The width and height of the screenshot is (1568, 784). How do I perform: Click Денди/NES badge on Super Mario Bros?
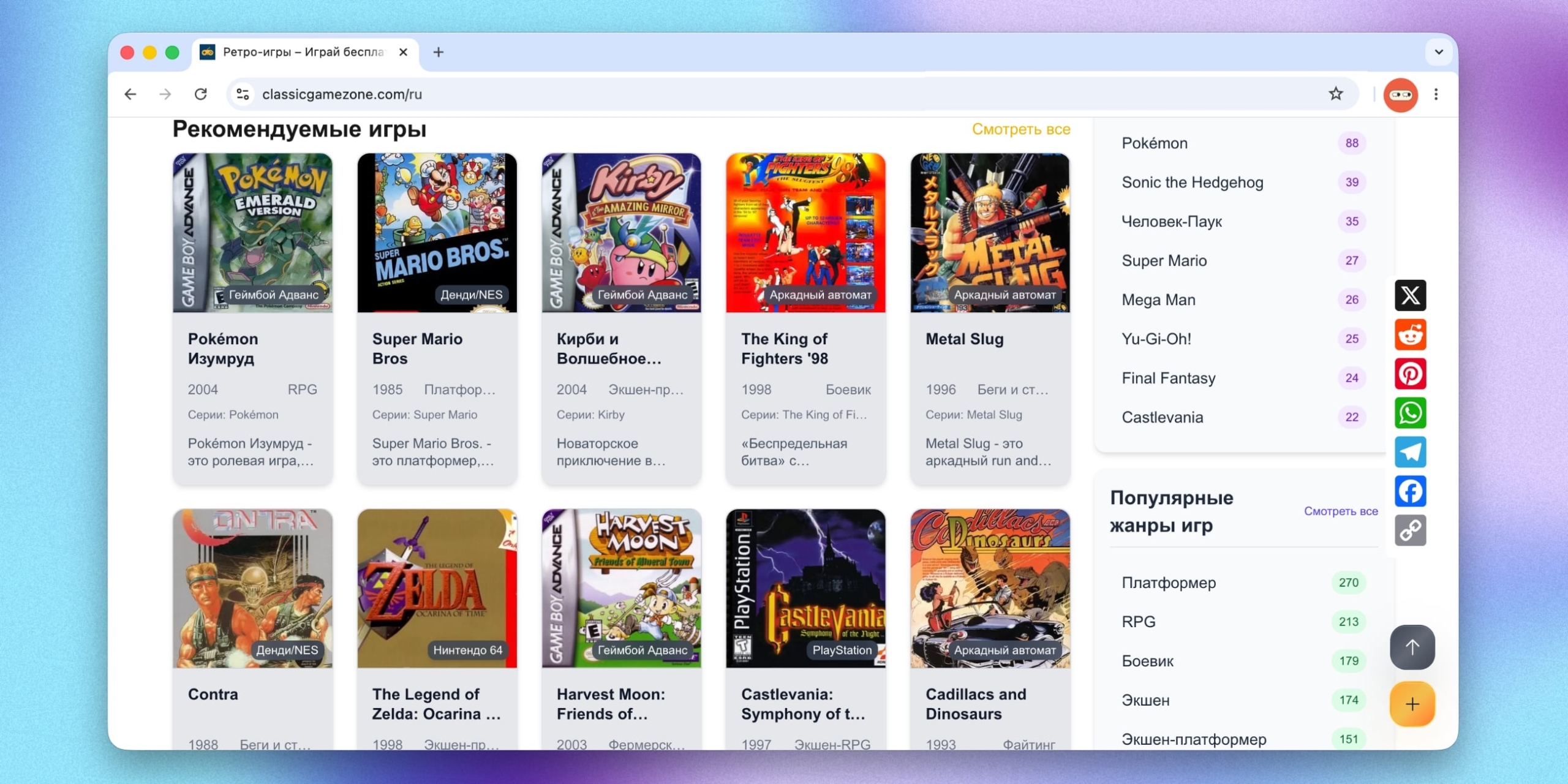coord(471,295)
